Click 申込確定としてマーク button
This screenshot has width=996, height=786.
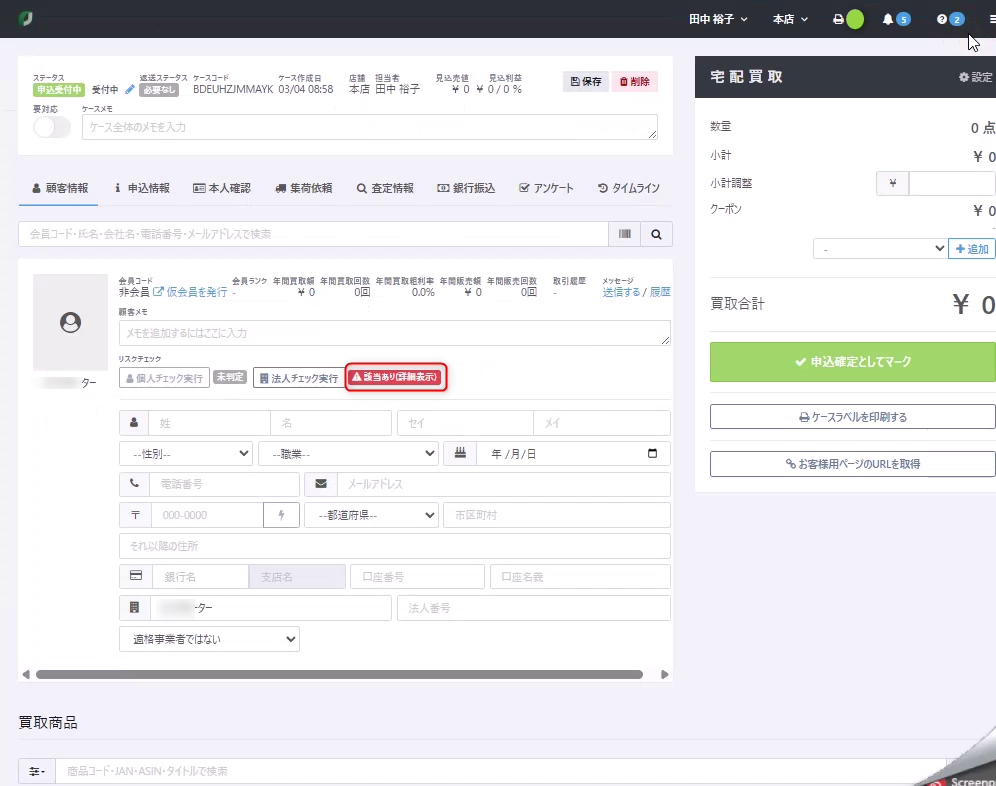(x=852, y=362)
